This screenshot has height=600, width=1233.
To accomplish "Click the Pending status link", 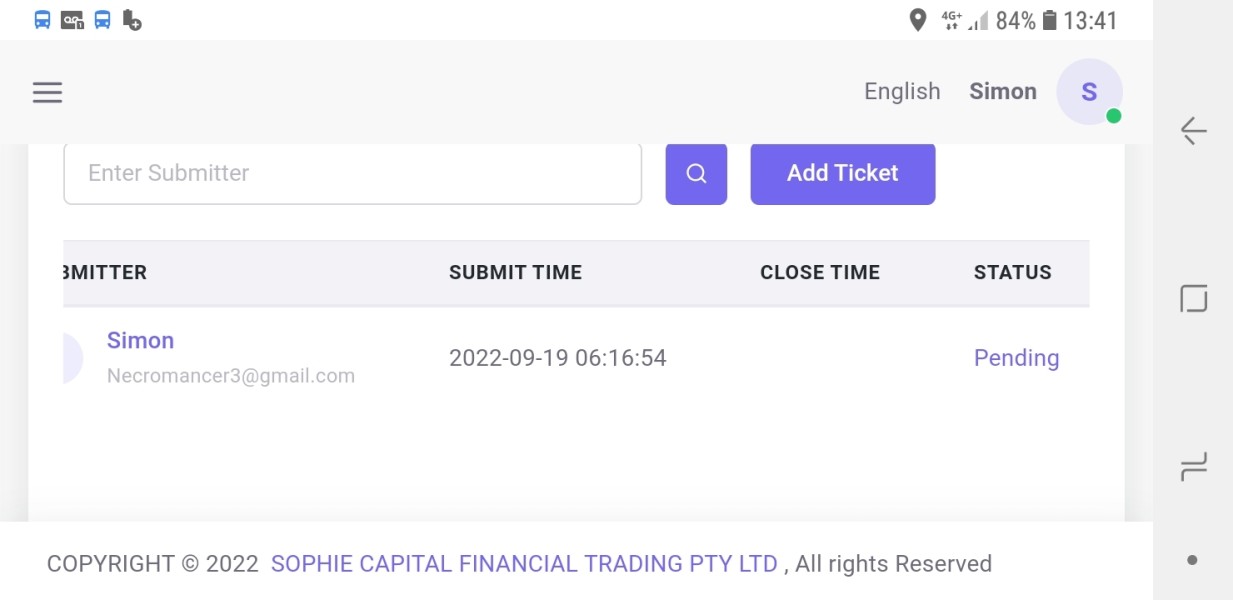I will pyautogui.click(x=1016, y=358).
